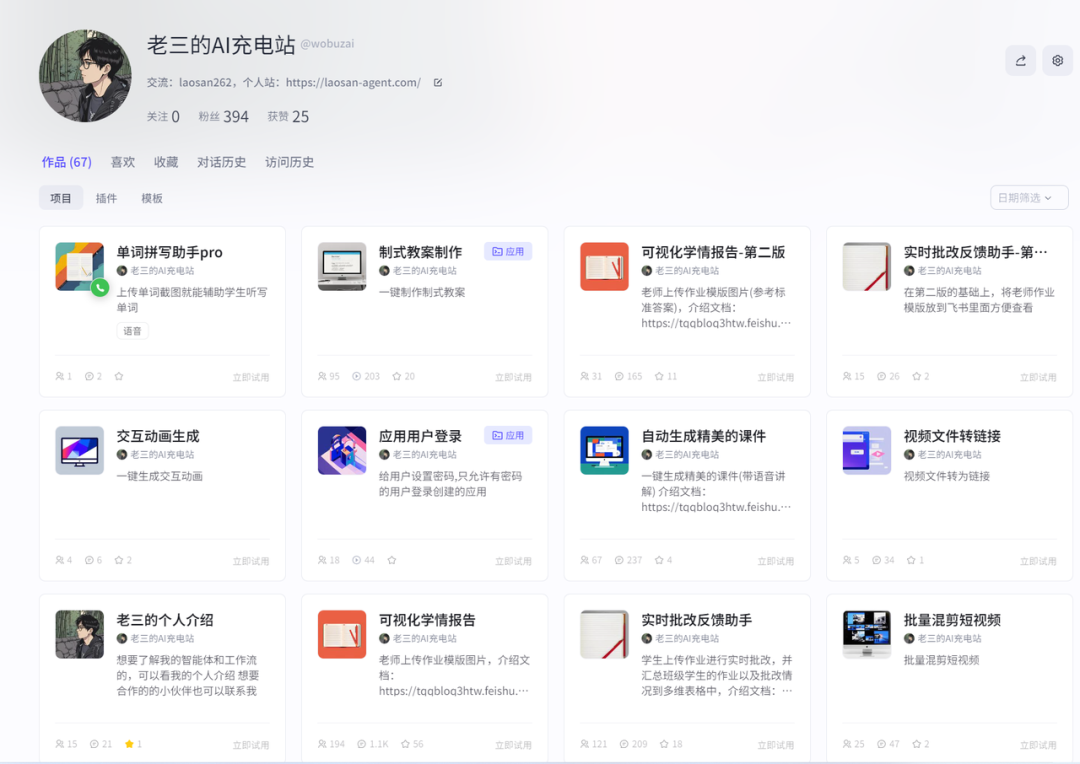The height and width of the screenshot is (764, 1080).
Task: Open the settings gear on the profile page
Action: 1057,61
